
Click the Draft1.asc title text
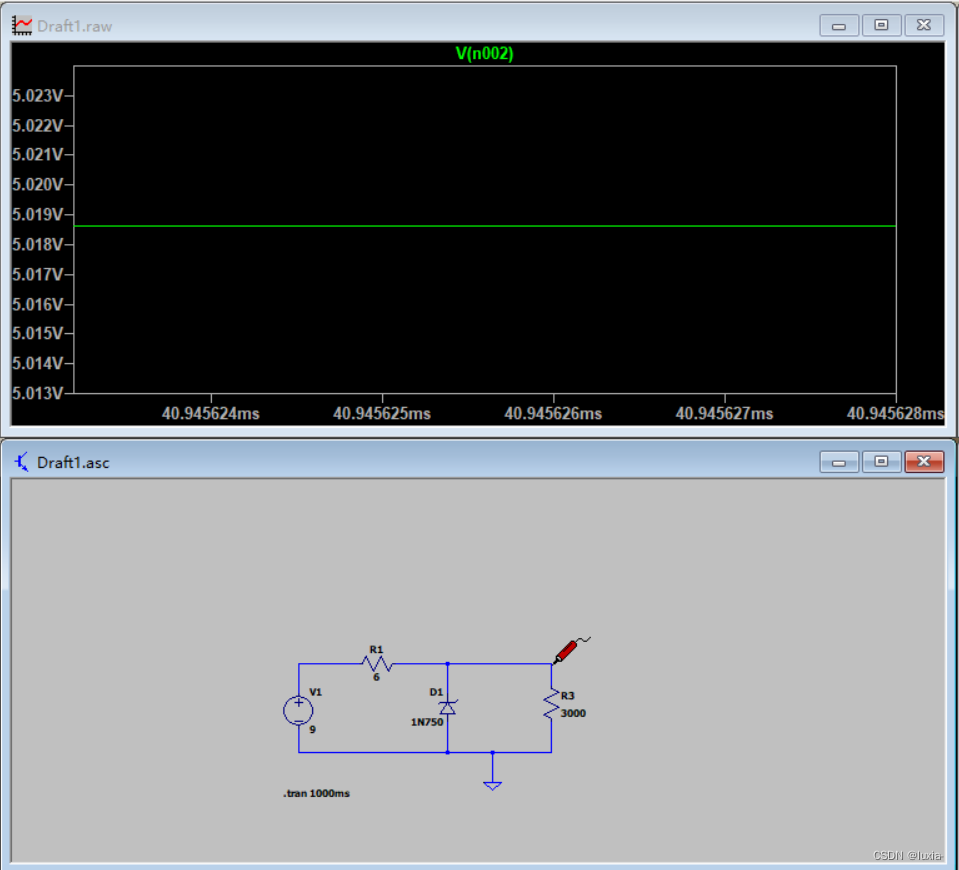[x=73, y=463]
